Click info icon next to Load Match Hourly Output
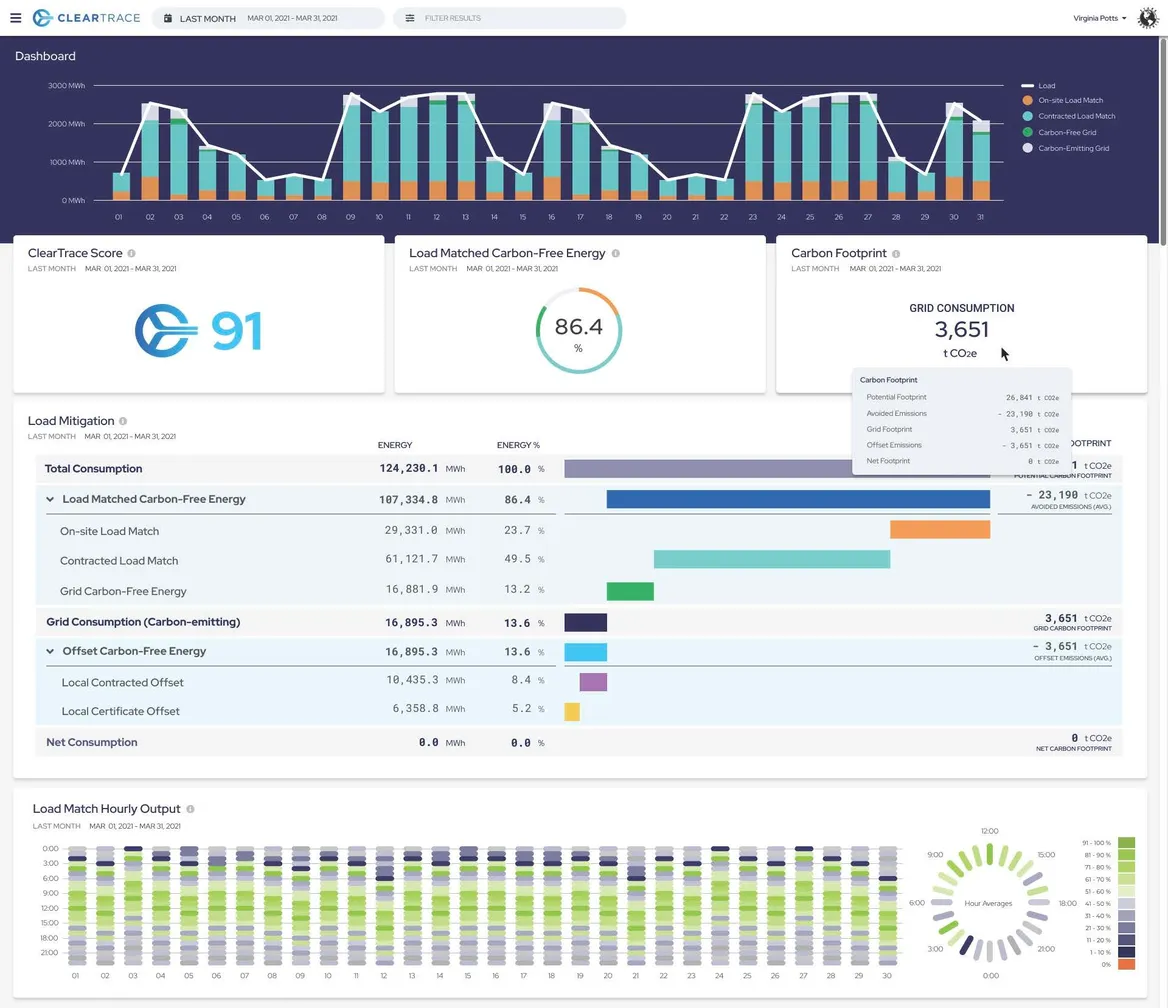The height and width of the screenshot is (1008, 1168). point(190,809)
